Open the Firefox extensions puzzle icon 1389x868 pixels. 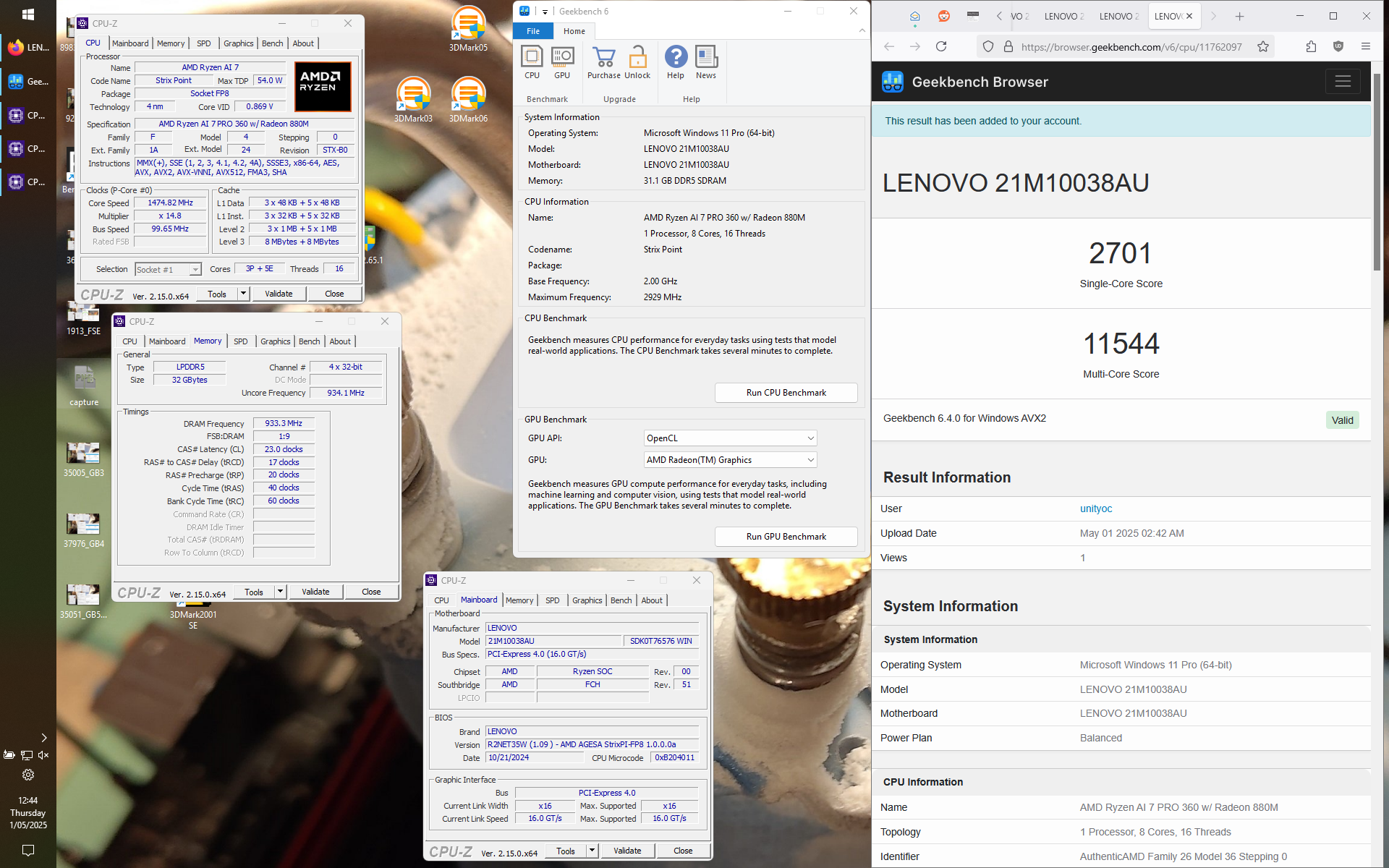1311,46
